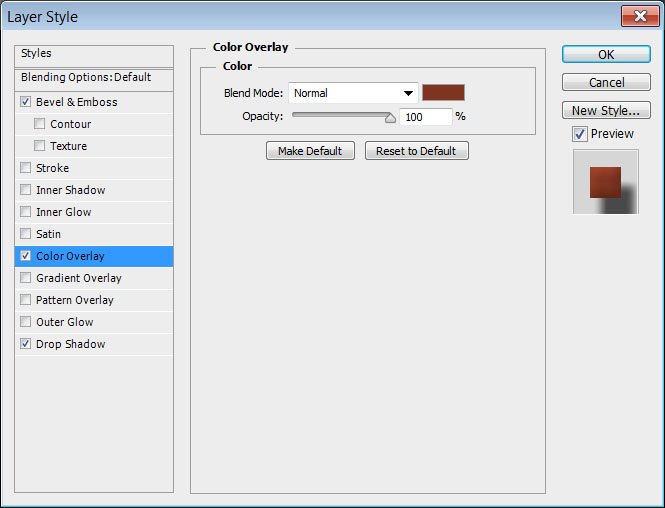Click the Cancel button
Screen dimensions: 665x508
click(x=606, y=82)
